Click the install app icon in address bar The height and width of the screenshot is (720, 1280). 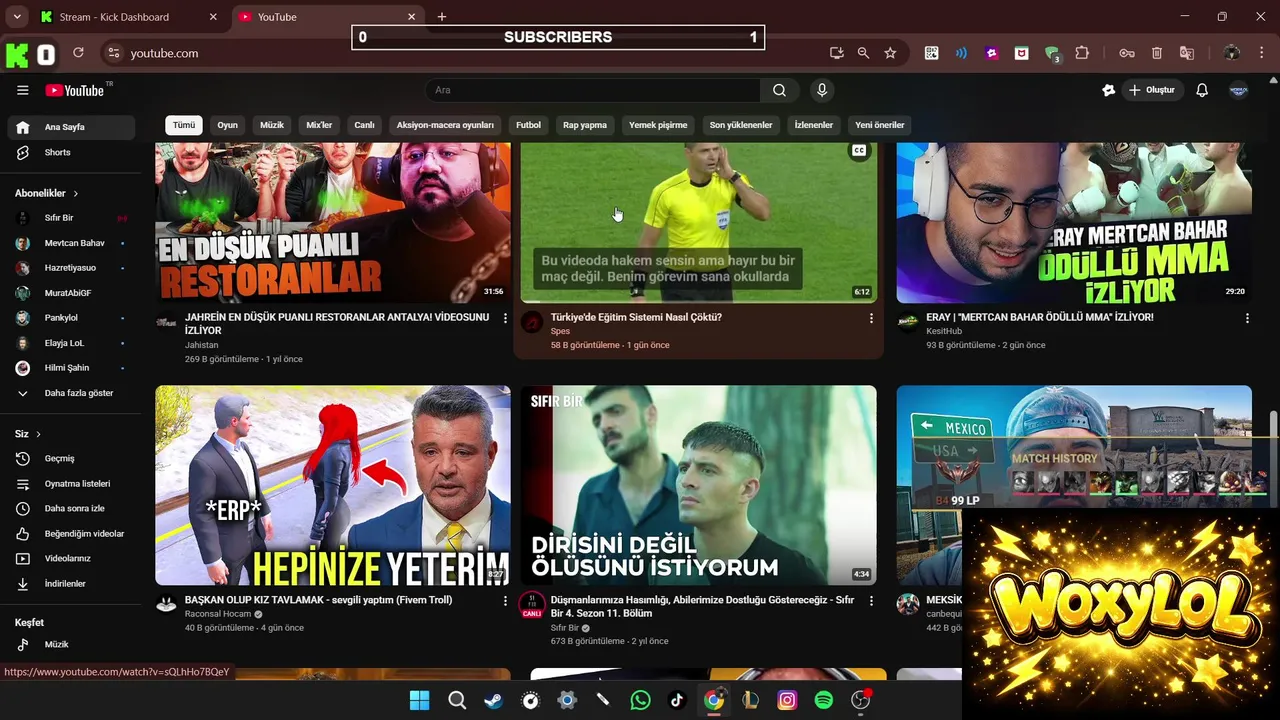click(x=836, y=53)
